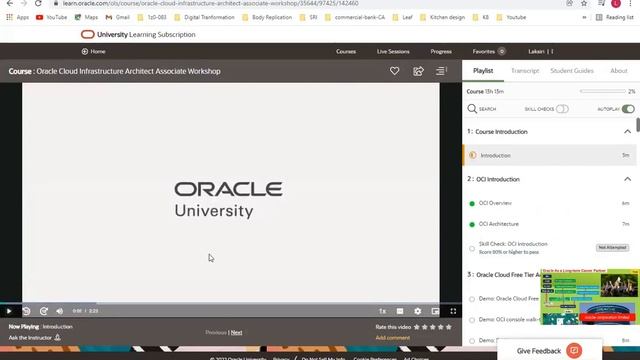Screen dimensions: 640x360
Task: Toggle closed captions in the player
Action: [x=400, y=311]
